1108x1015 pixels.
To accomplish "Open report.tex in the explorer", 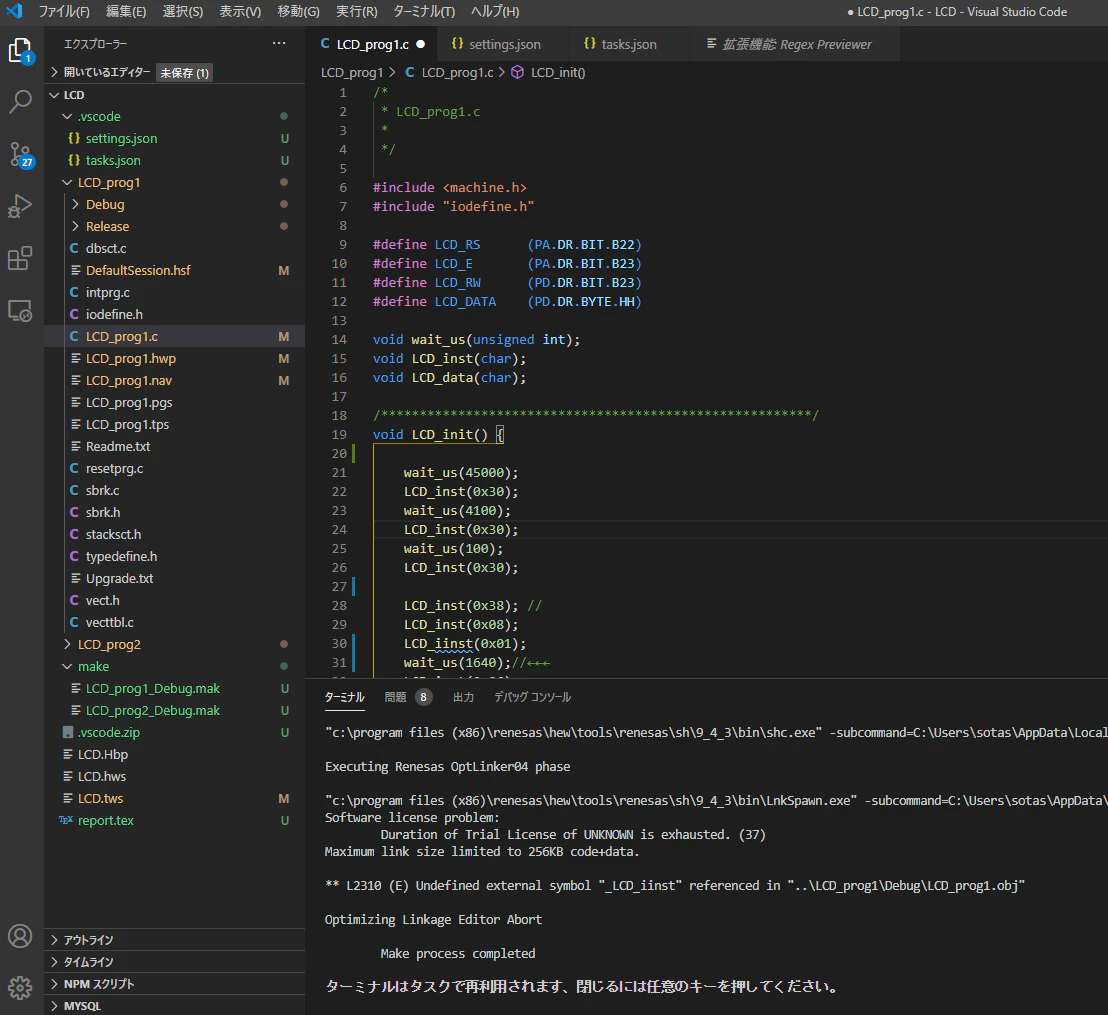I will pos(175,820).
